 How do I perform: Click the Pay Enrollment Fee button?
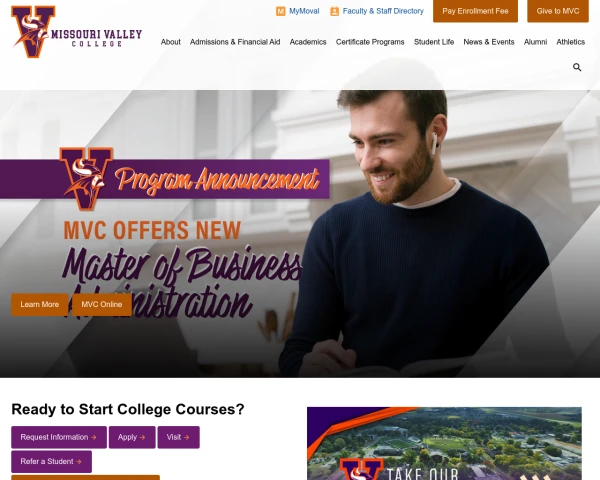[x=475, y=11]
